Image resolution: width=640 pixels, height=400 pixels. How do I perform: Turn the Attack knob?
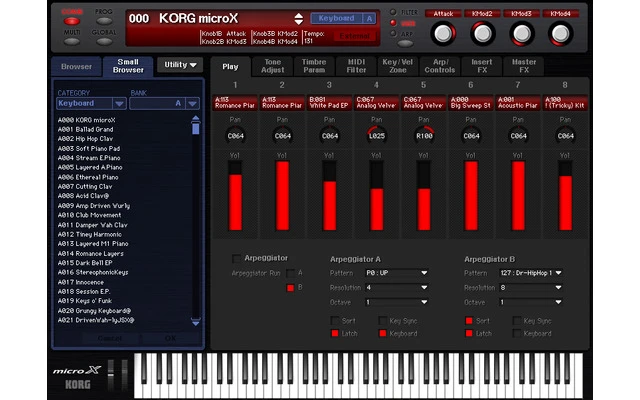click(443, 33)
